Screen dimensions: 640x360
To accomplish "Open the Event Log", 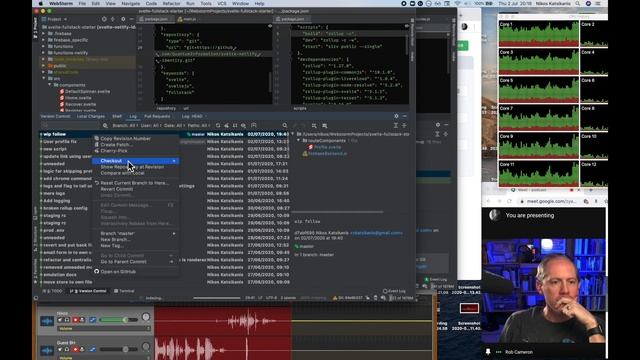I will tap(394, 291).
